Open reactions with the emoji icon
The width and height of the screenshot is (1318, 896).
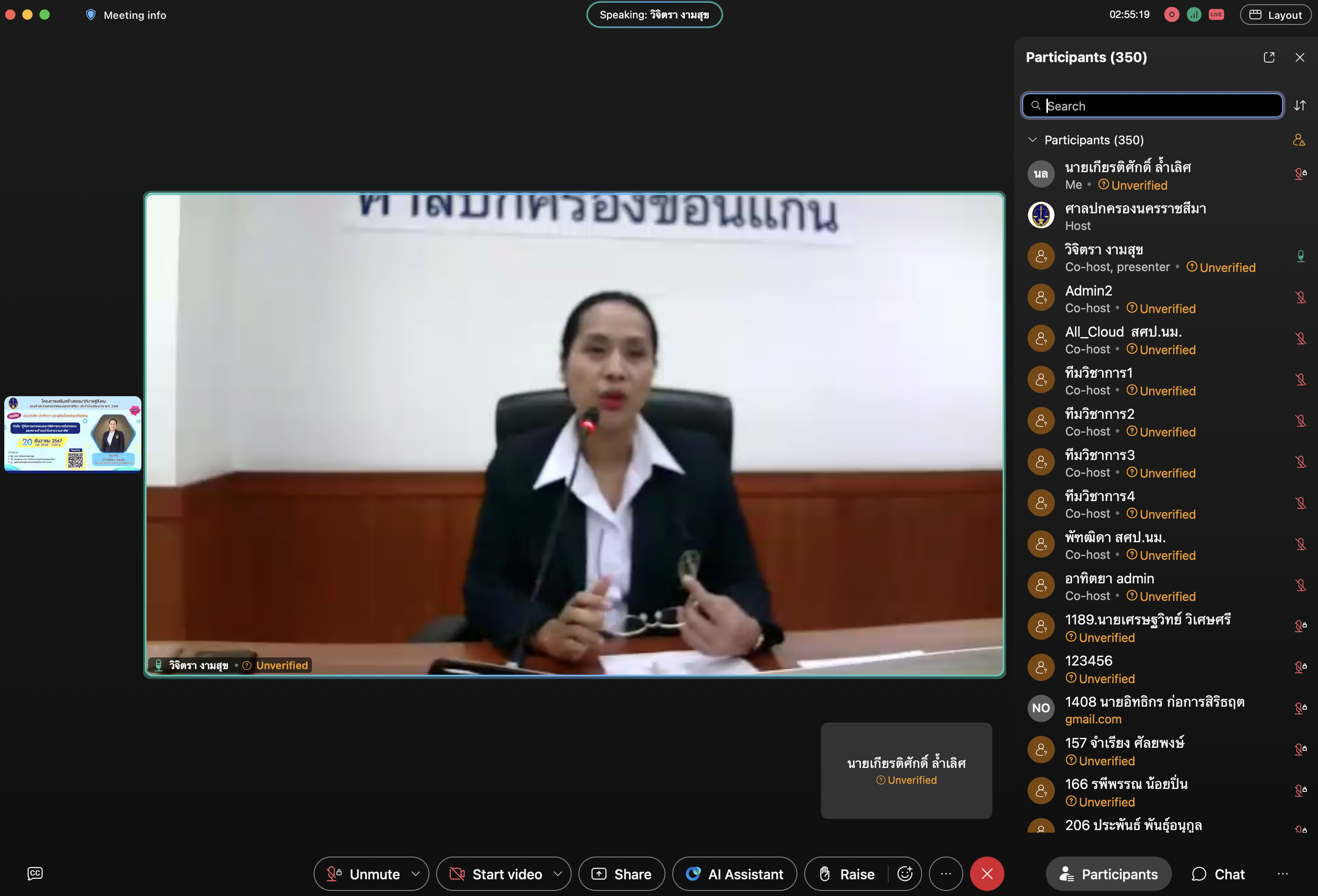click(905, 873)
